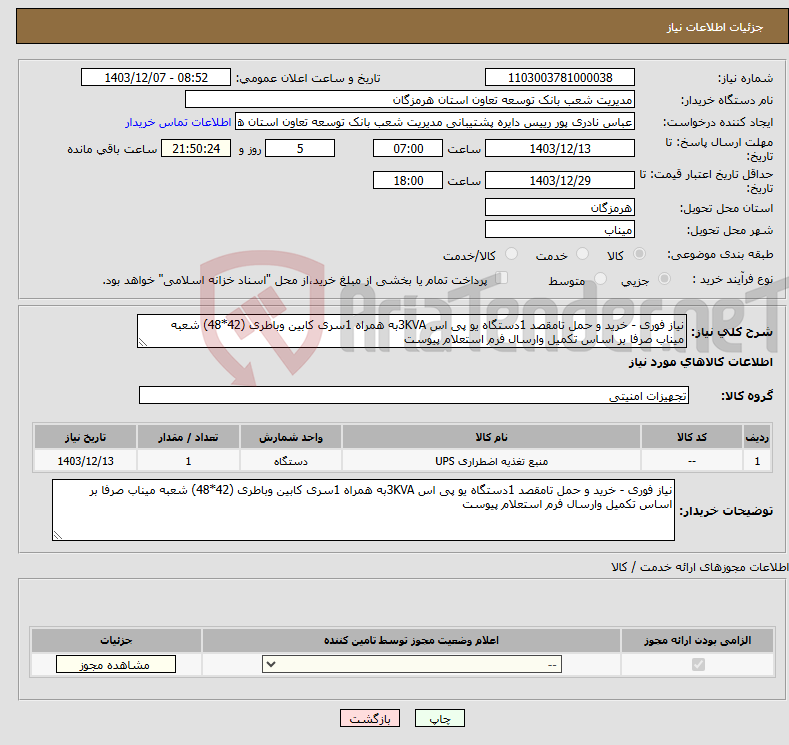789x745 pixels.
Task: Click the جزئیات column header
Action: [x=116, y=640]
